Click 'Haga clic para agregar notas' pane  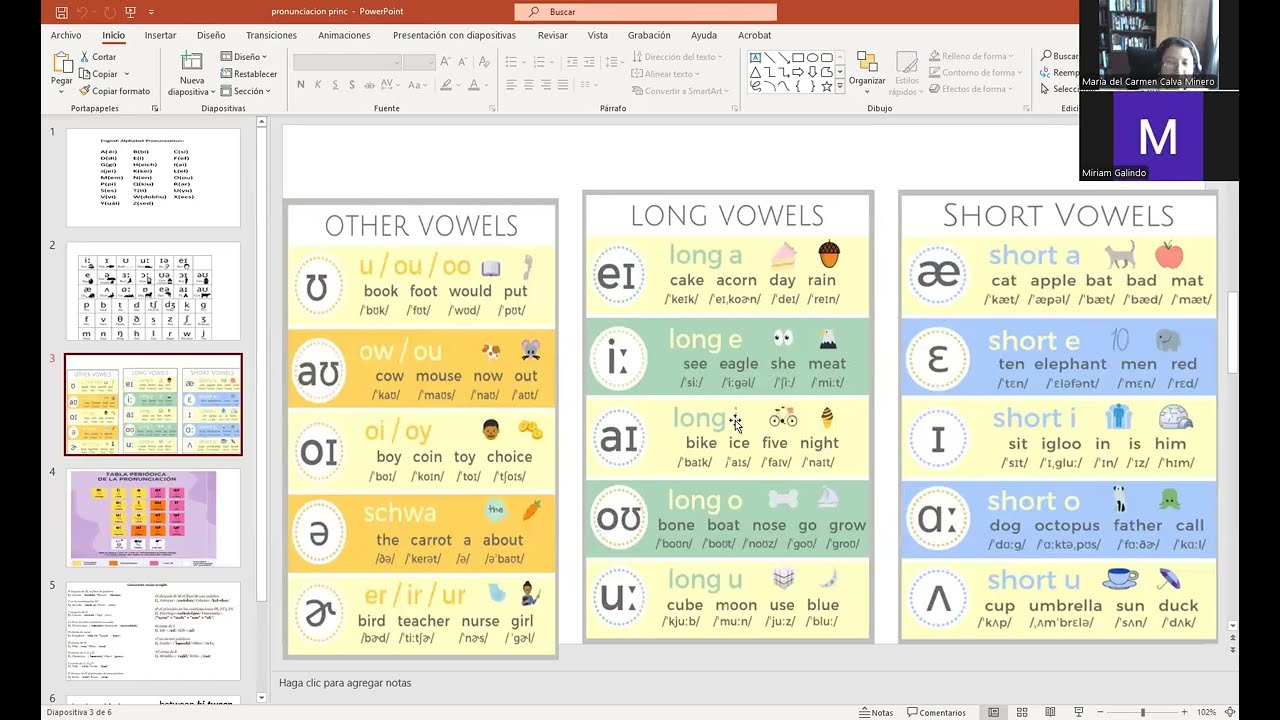coord(345,683)
